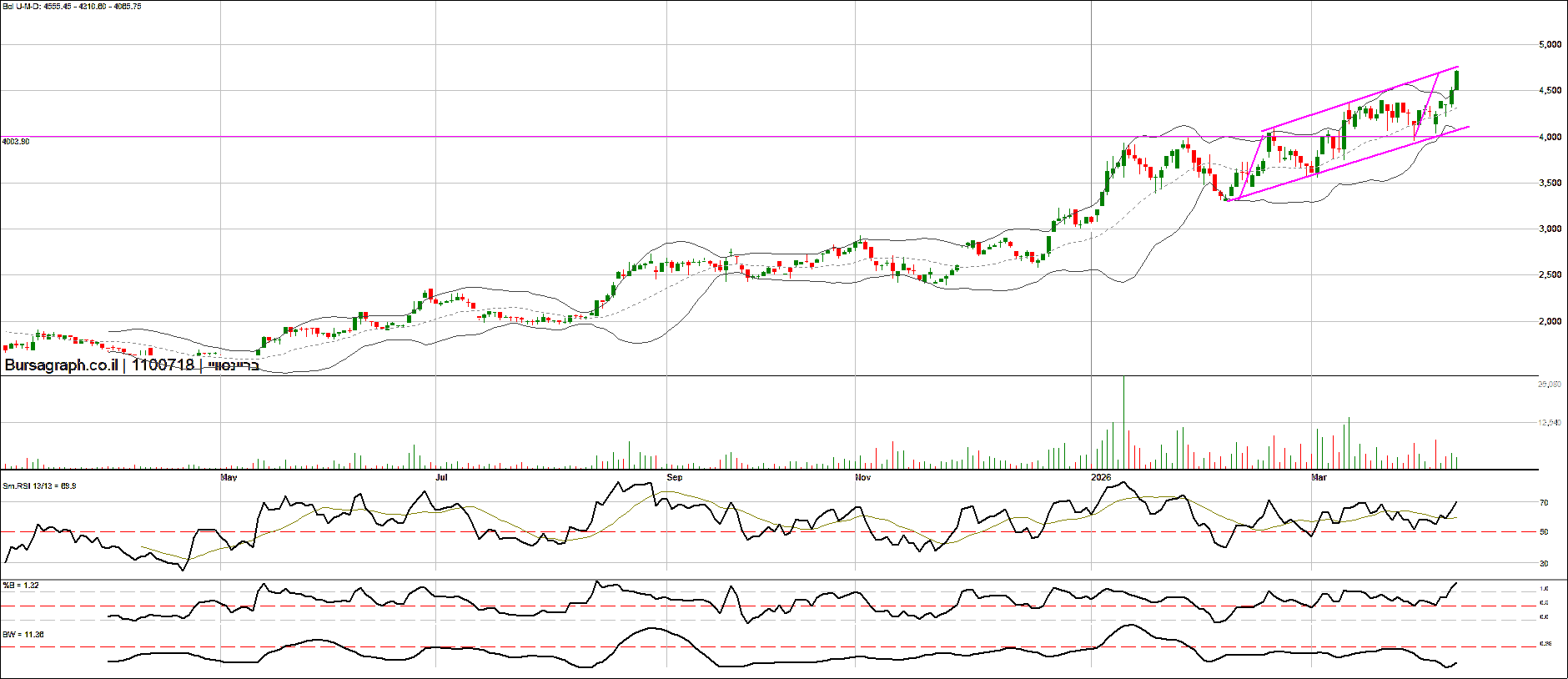This screenshot has height=679, width=1568.
Task: Select the BW = 11.36 indicator label
Action: coord(23,635)
